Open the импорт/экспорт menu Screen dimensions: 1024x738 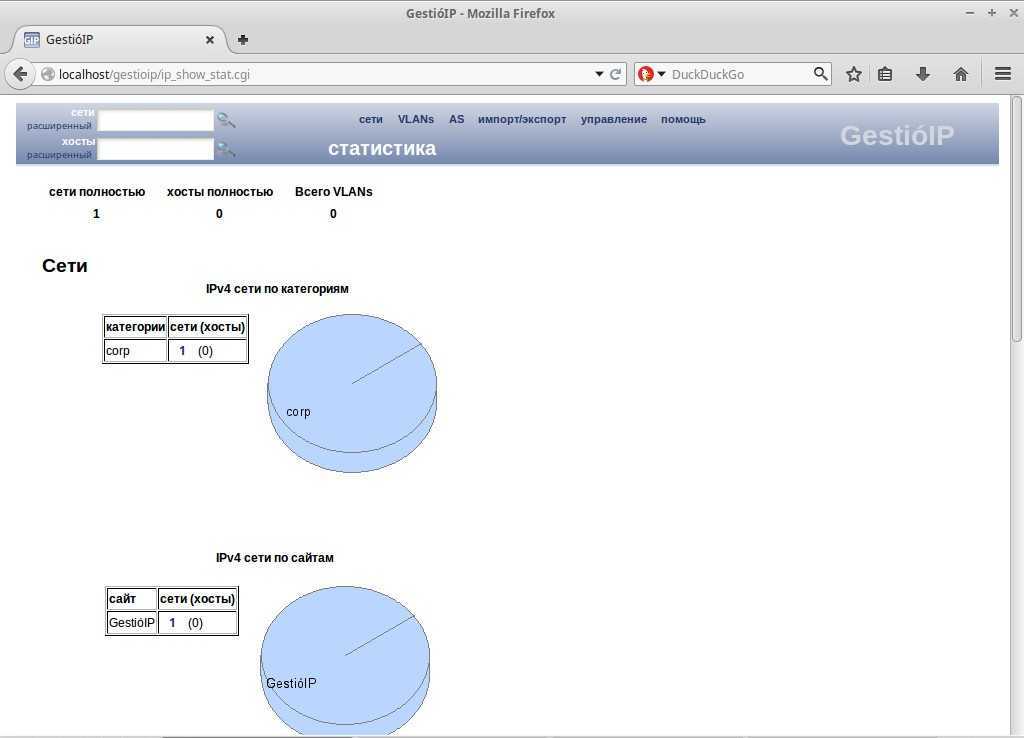(x=522, y=119)
